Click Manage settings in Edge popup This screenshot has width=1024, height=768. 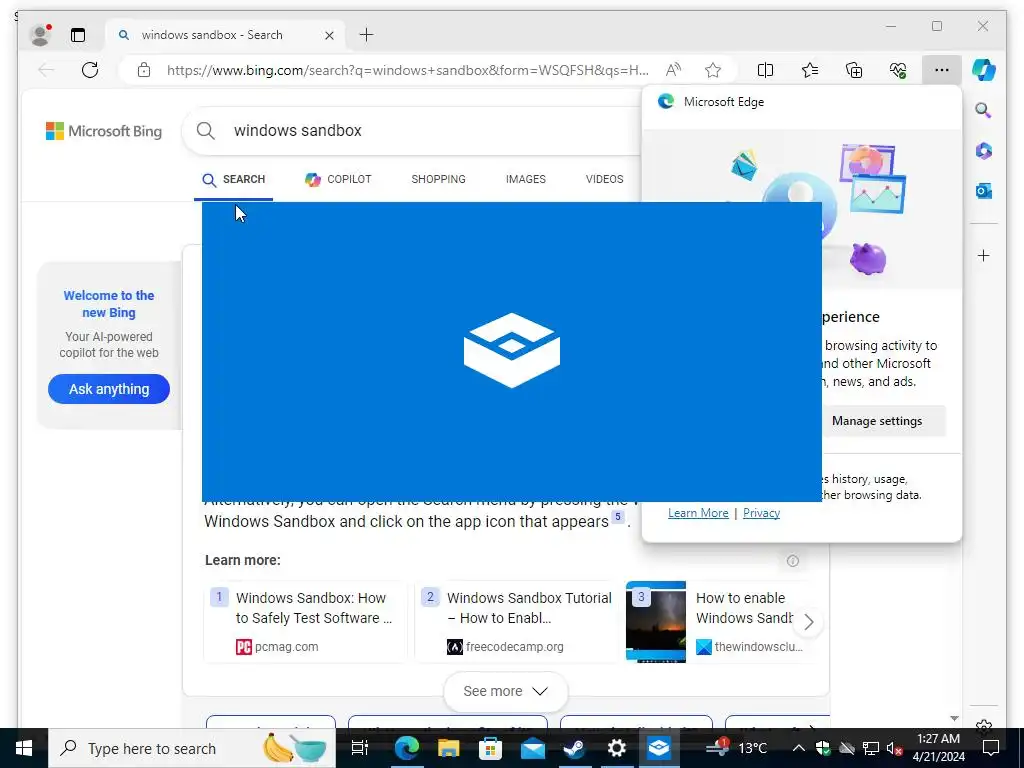pos(876,421)
